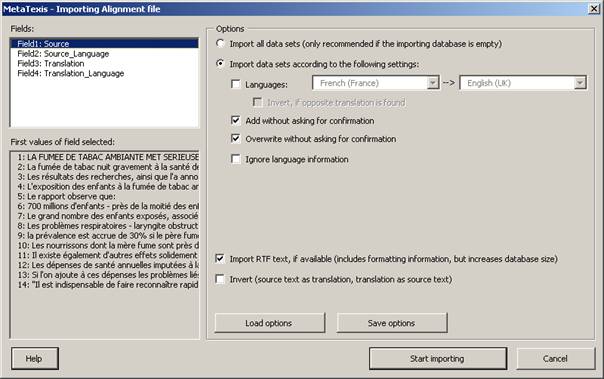Enable the Languages checkbox
Screen dimensions: 604x379
[235, 84]
